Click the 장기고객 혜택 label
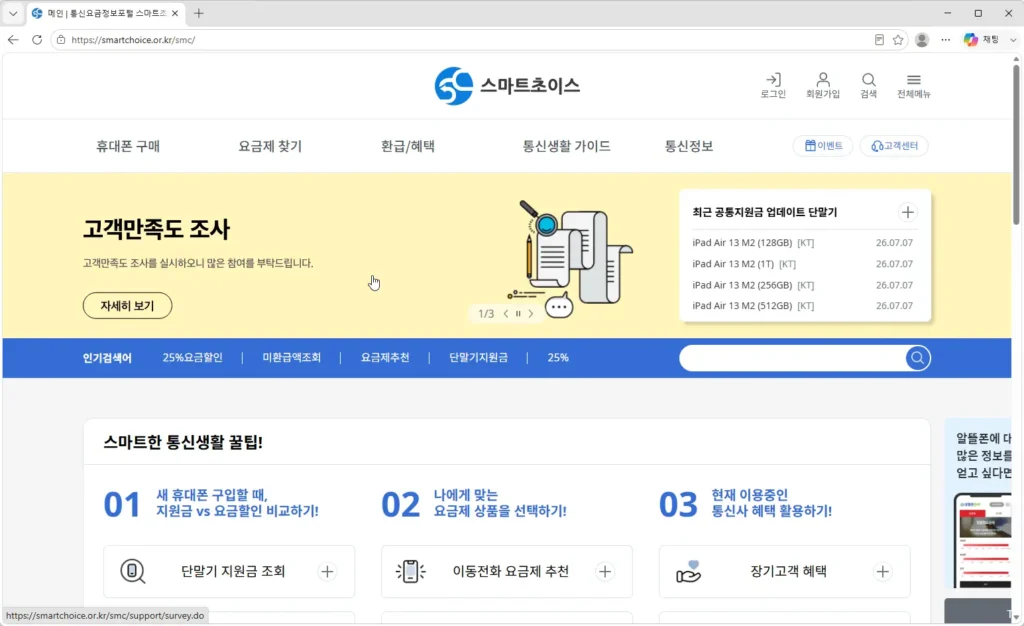The height and width of the screenshot is (626, 1024). tap(788, 571)
